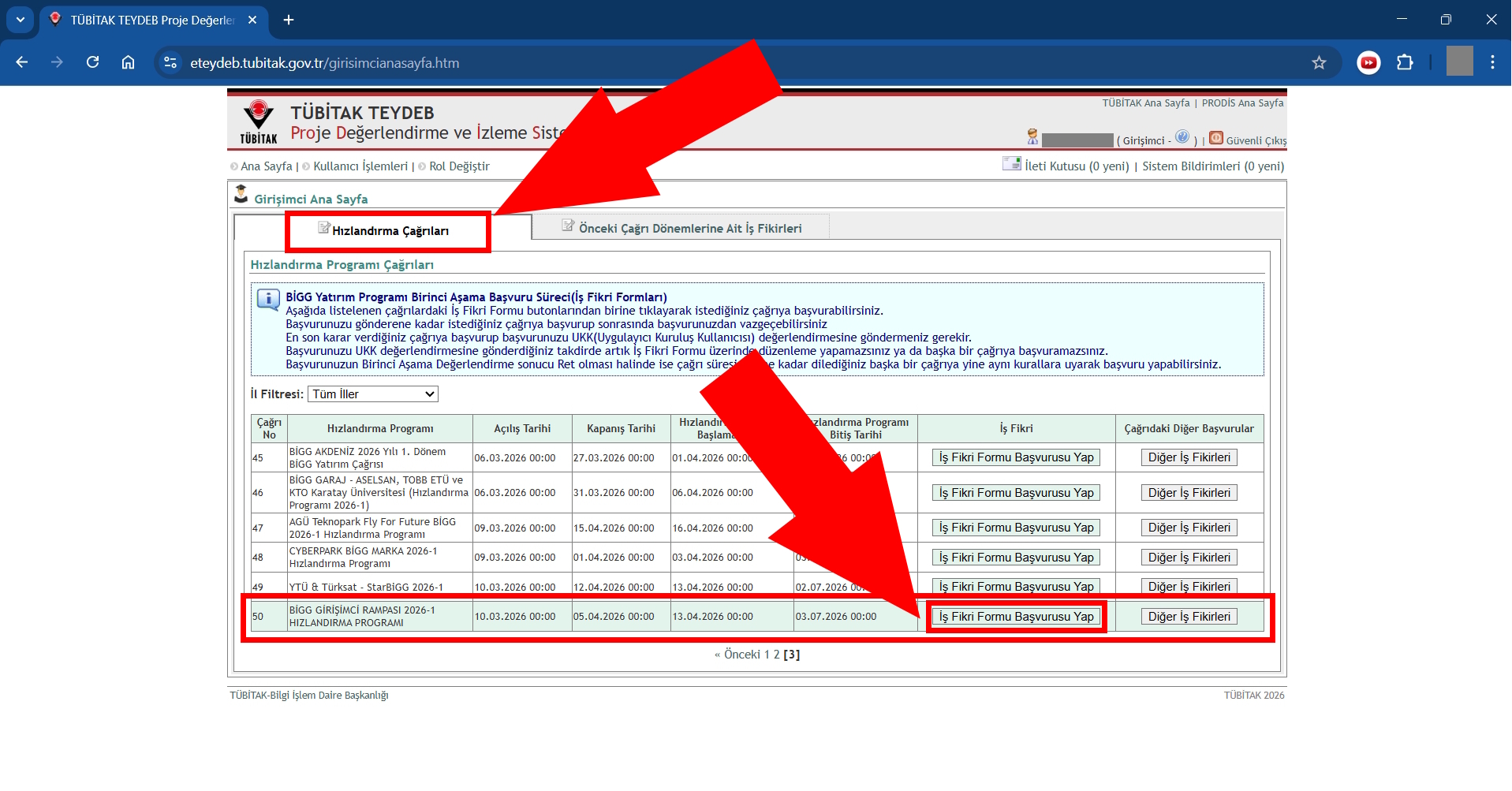Image resolution: width=1512 pixels, height=791 pixels.
Task: Click the Rol Değiştir link
Action: [459, 166]
